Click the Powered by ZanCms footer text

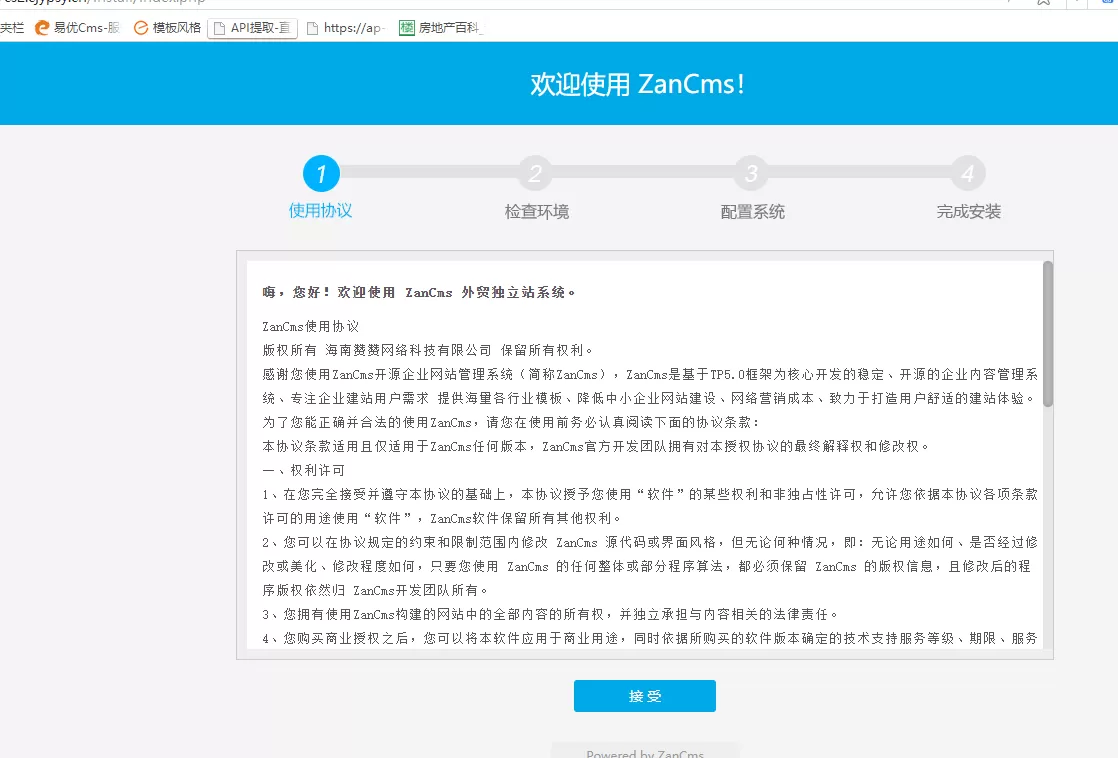click(645, 753)
